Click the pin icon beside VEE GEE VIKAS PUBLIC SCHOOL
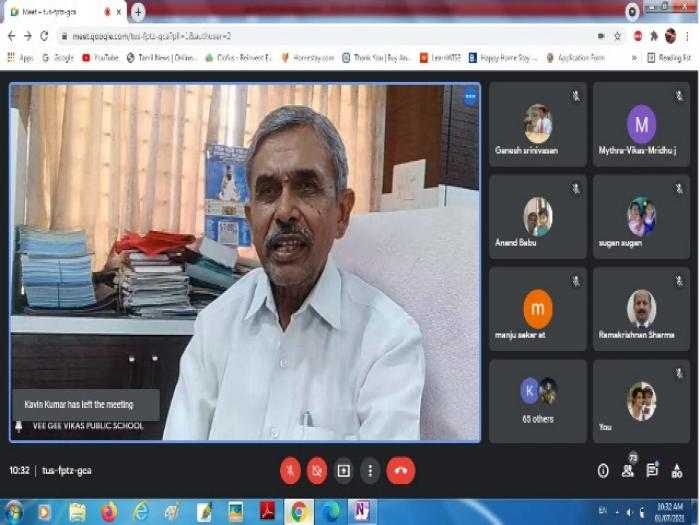 pos(19,426)
